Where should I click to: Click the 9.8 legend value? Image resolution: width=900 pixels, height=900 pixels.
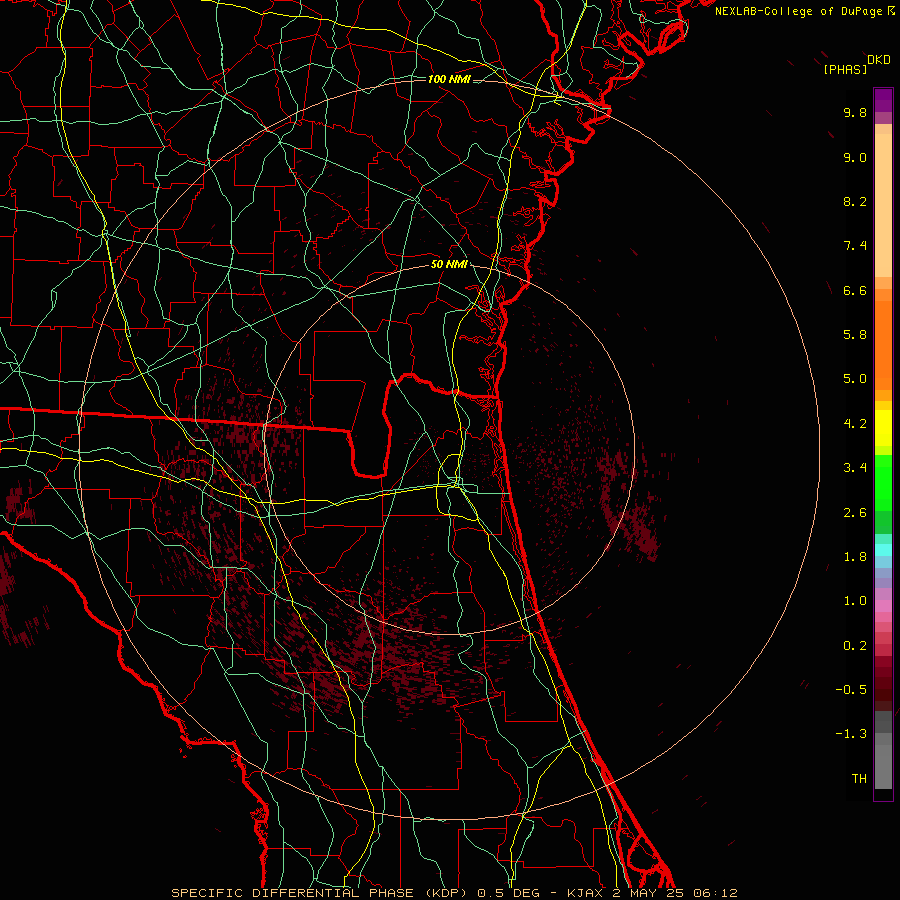click(855, 112)
